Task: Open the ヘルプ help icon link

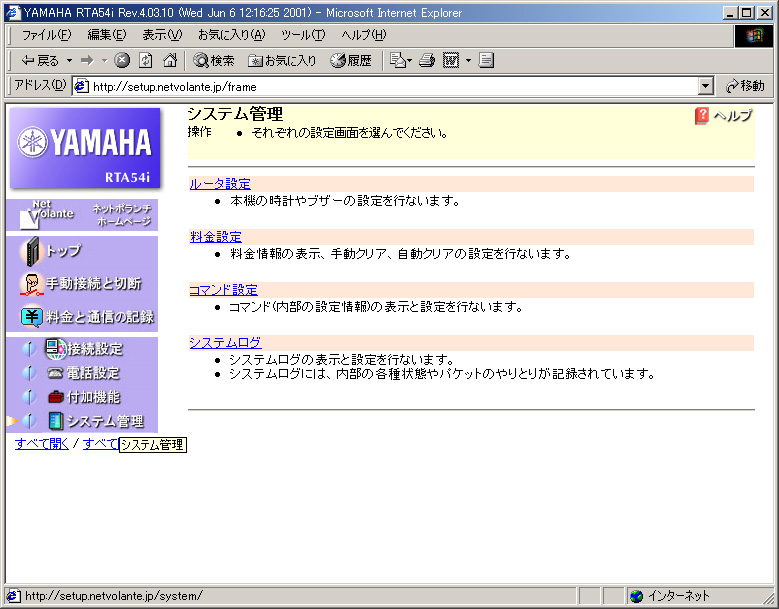Action: (x=703, y=116)
